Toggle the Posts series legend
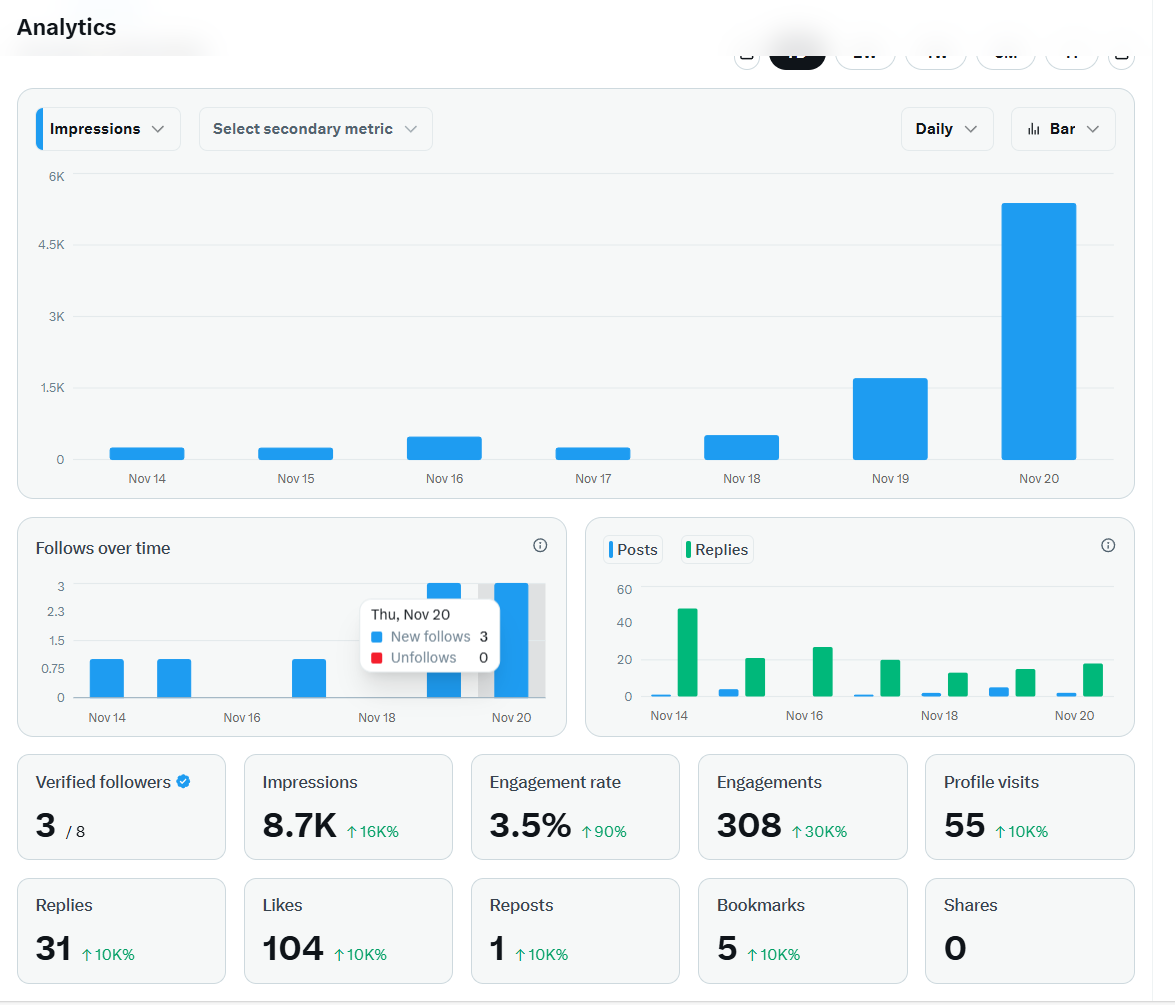This screenshot has width=1175, height=1005. pyautogui.click(x=633, y=549)
